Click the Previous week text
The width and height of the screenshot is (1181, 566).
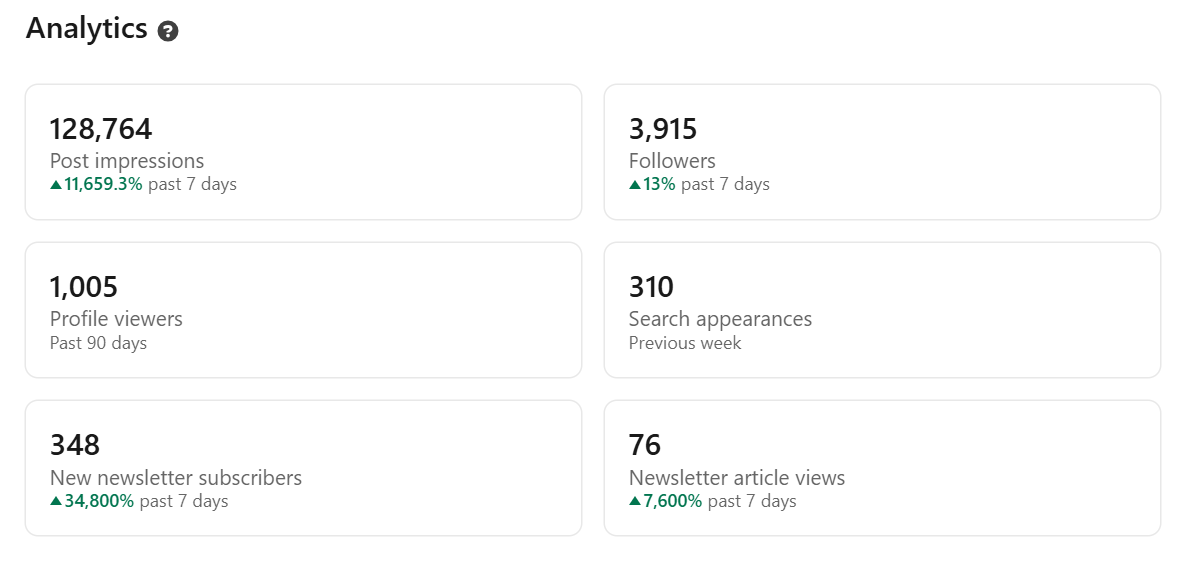(x=685, y=343)
